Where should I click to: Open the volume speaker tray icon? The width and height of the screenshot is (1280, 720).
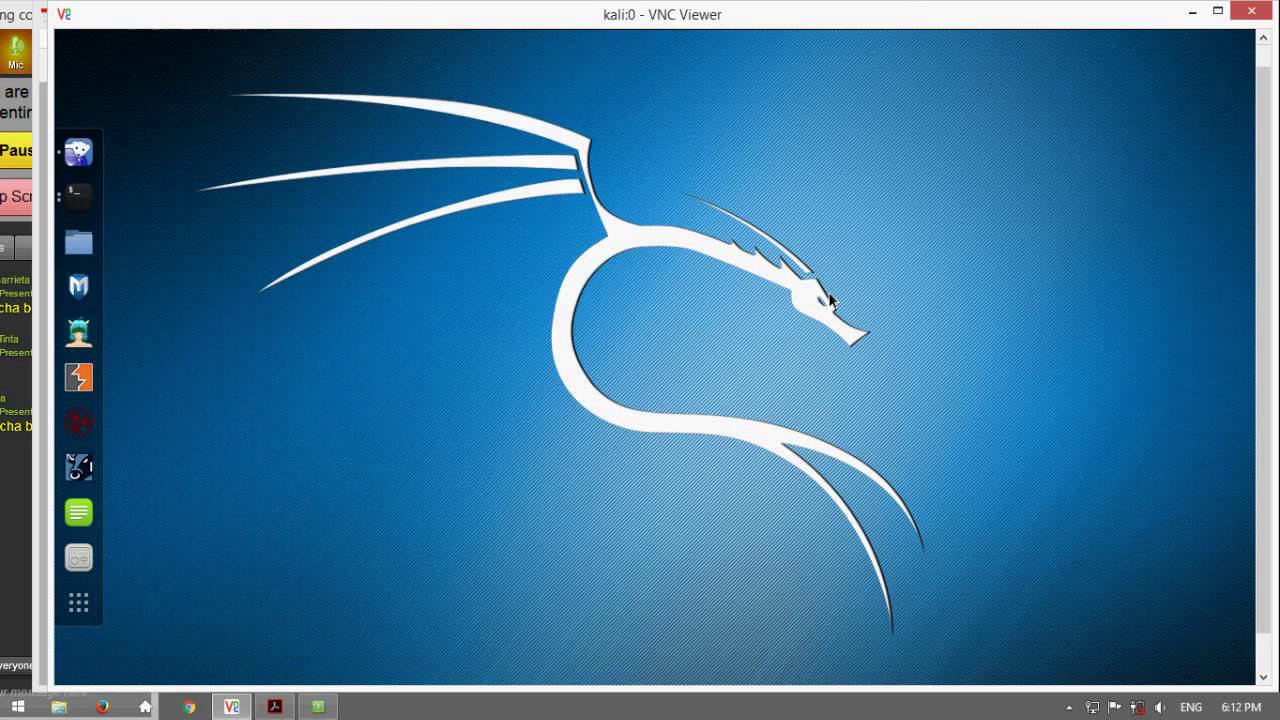(x=1160, y=708)
